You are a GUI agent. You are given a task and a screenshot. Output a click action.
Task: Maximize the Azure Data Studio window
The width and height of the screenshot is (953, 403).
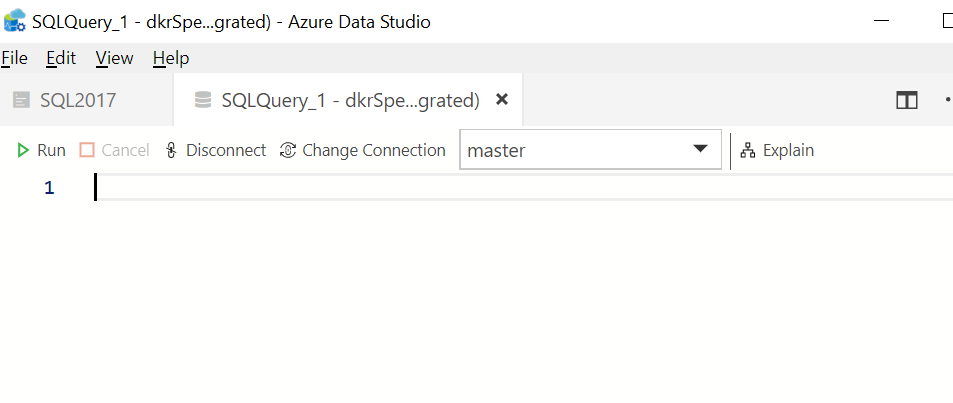tap(947, 21)
